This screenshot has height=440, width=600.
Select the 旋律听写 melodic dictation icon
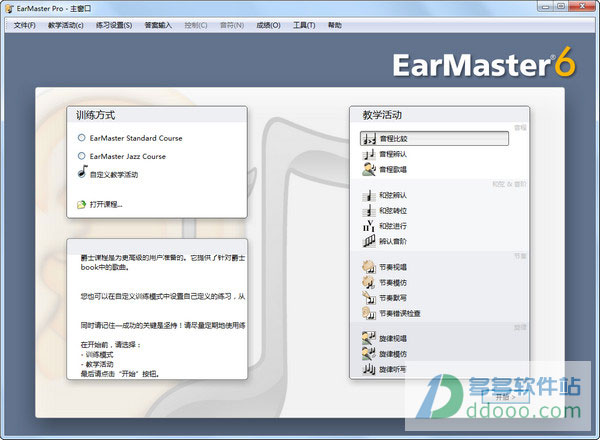point(369,369)
